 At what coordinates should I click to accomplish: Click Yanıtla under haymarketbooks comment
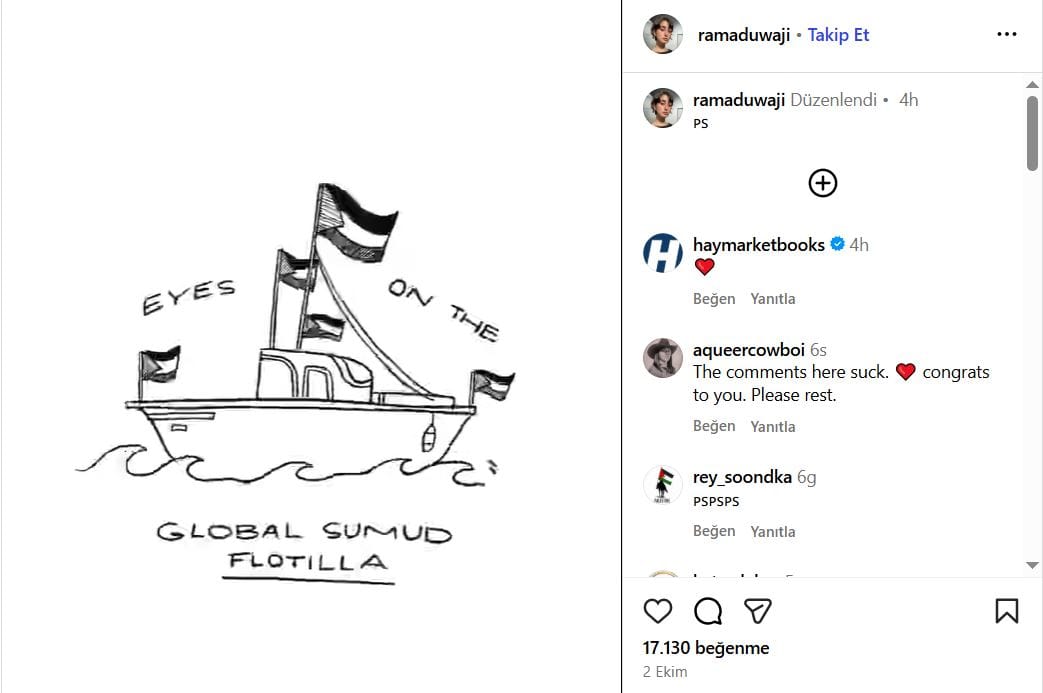click(773, 299)
